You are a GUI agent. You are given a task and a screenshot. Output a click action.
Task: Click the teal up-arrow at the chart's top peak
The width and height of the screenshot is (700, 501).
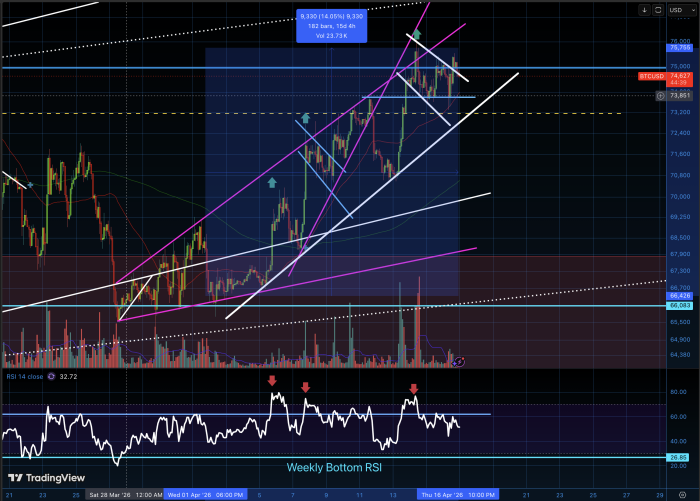416,34
